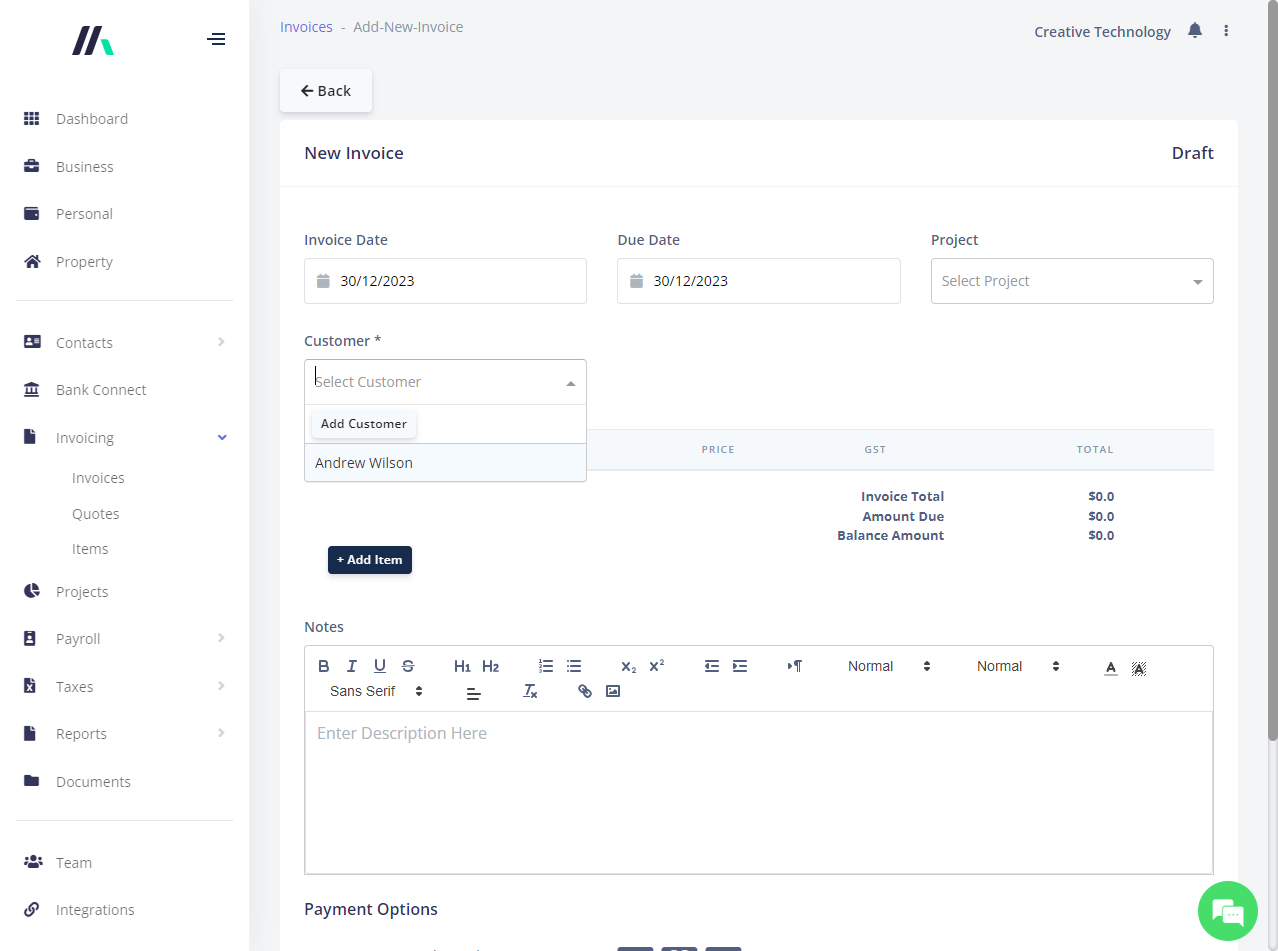The width and height of the screenshot is (1278, 951).
Task: Select Andrew Wilson from customer list
Action: click(x=445, y=463)
